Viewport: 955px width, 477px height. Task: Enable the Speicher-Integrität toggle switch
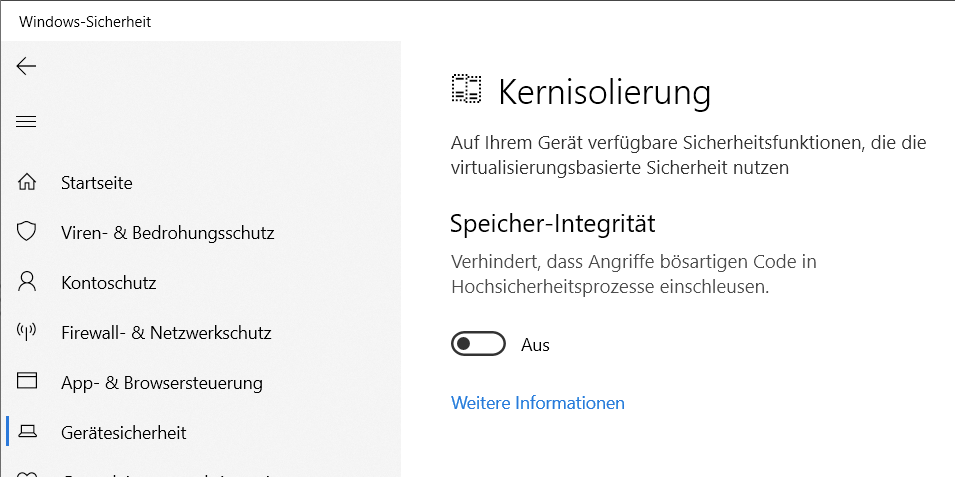coord(478,345)
